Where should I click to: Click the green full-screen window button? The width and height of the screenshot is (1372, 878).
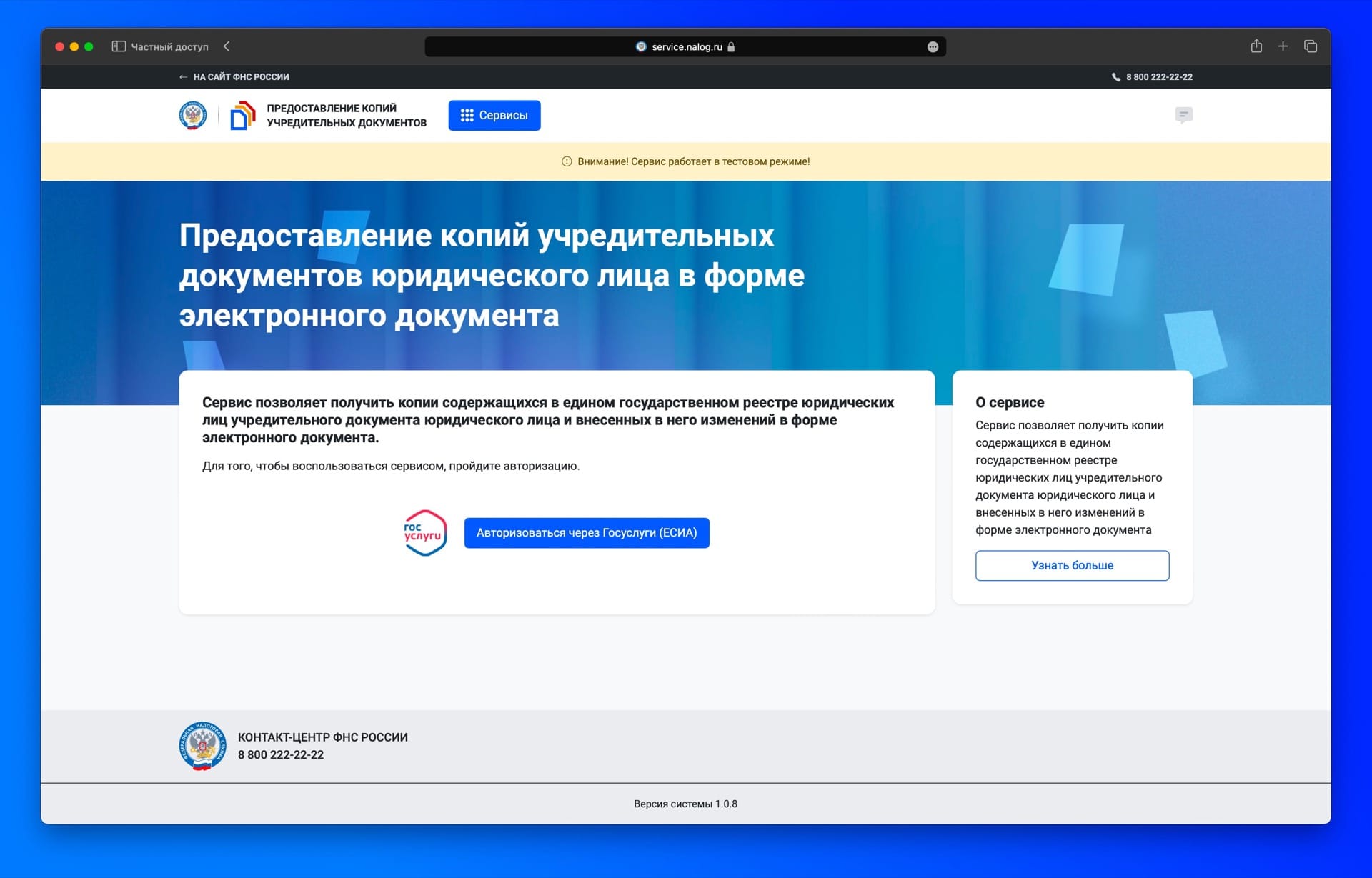coord(89,47)
